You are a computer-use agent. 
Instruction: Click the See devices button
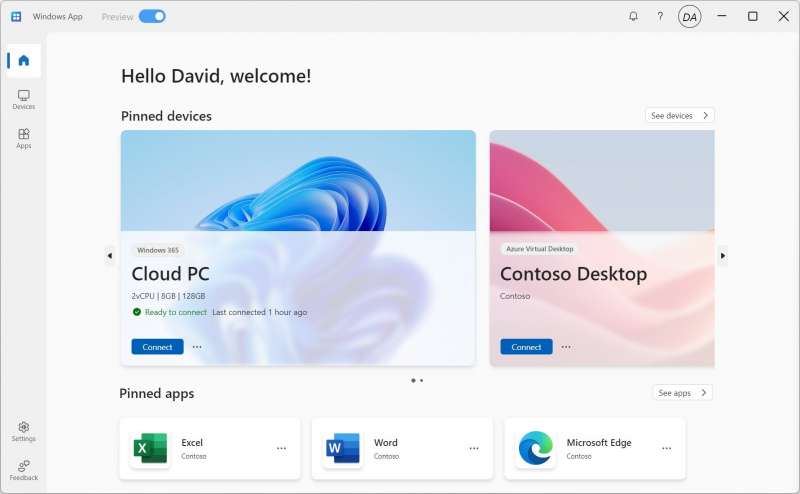click(680, 115)
